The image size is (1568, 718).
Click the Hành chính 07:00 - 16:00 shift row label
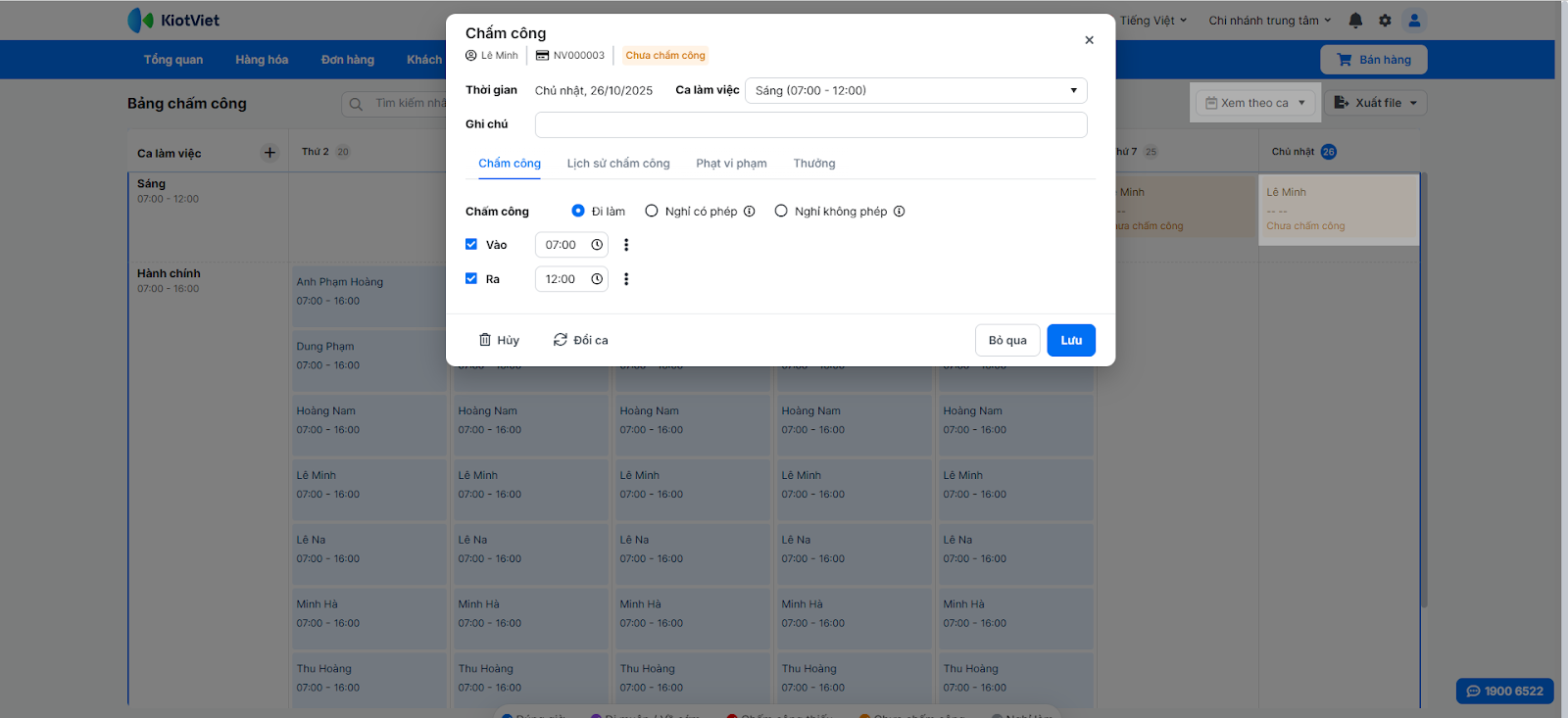pos(169,281)
